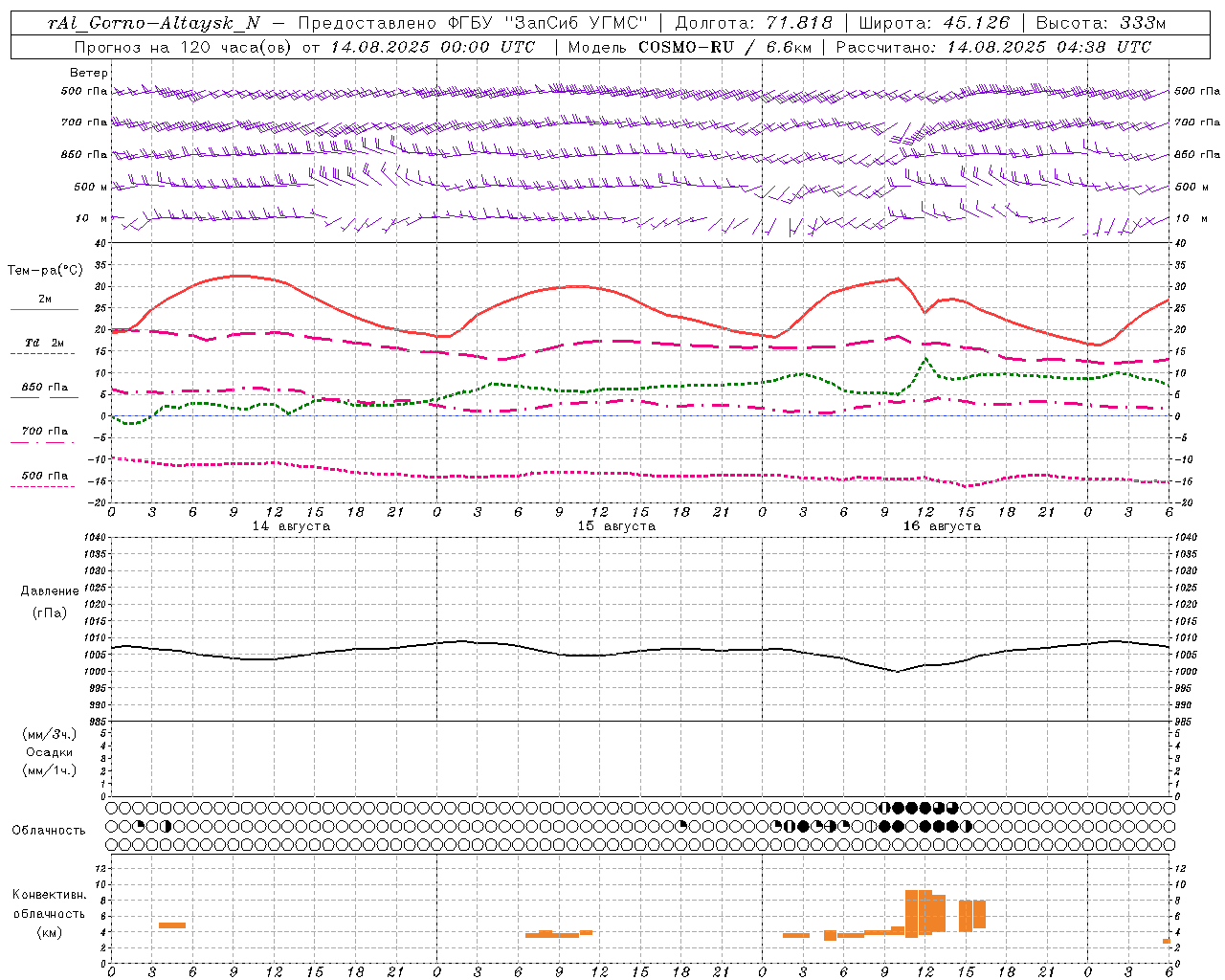
Task: Click the Давление pressure panel title
Action: [x=50, y=591]
